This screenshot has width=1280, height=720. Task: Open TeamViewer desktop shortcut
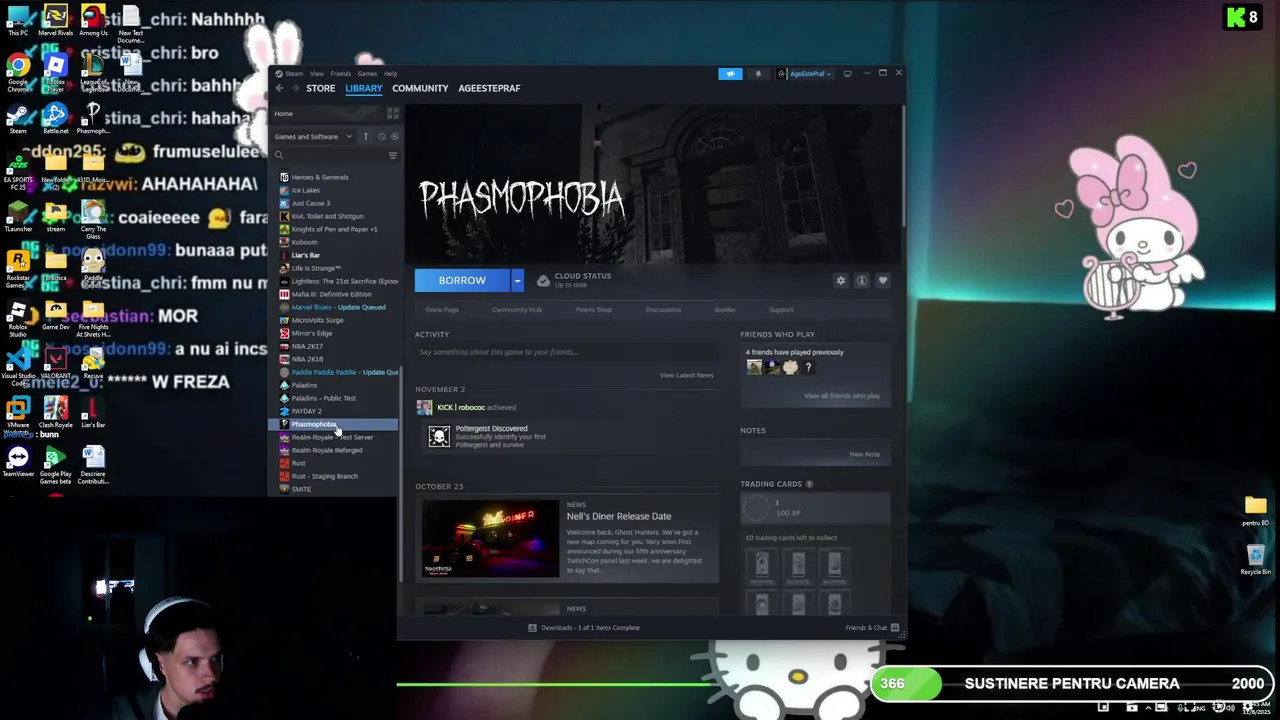tap(18, 462)
